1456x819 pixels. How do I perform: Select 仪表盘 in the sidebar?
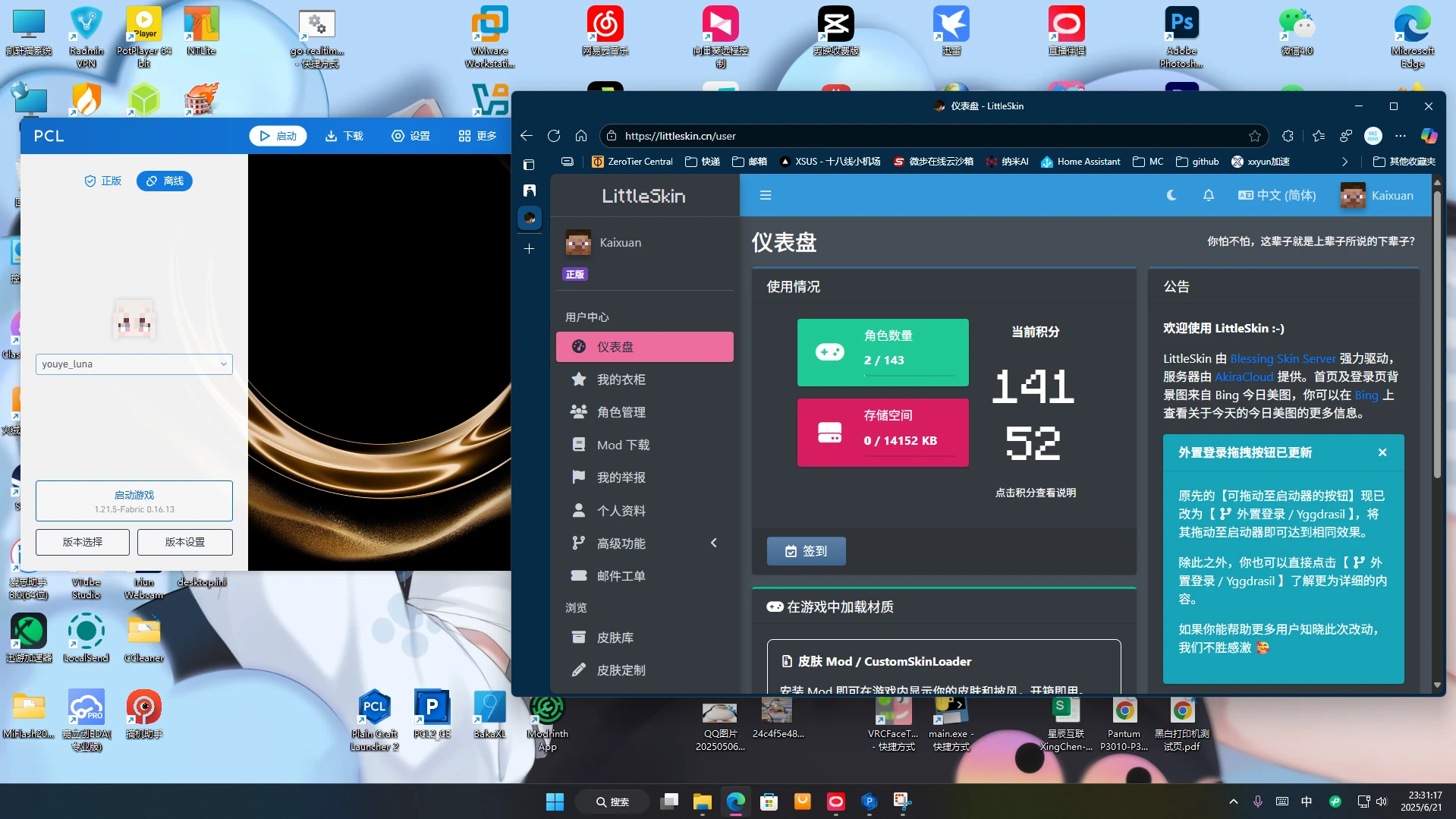(644, 346)
